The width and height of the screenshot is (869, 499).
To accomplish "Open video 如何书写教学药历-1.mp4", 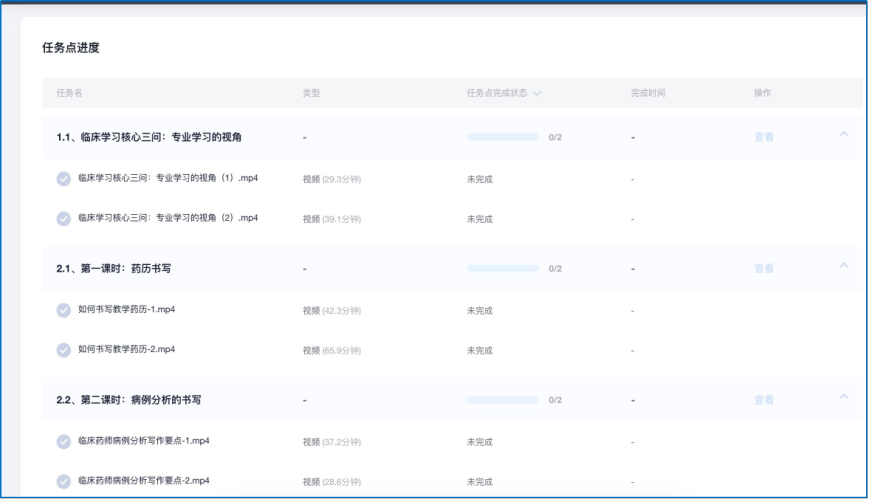I will point(133,310).
